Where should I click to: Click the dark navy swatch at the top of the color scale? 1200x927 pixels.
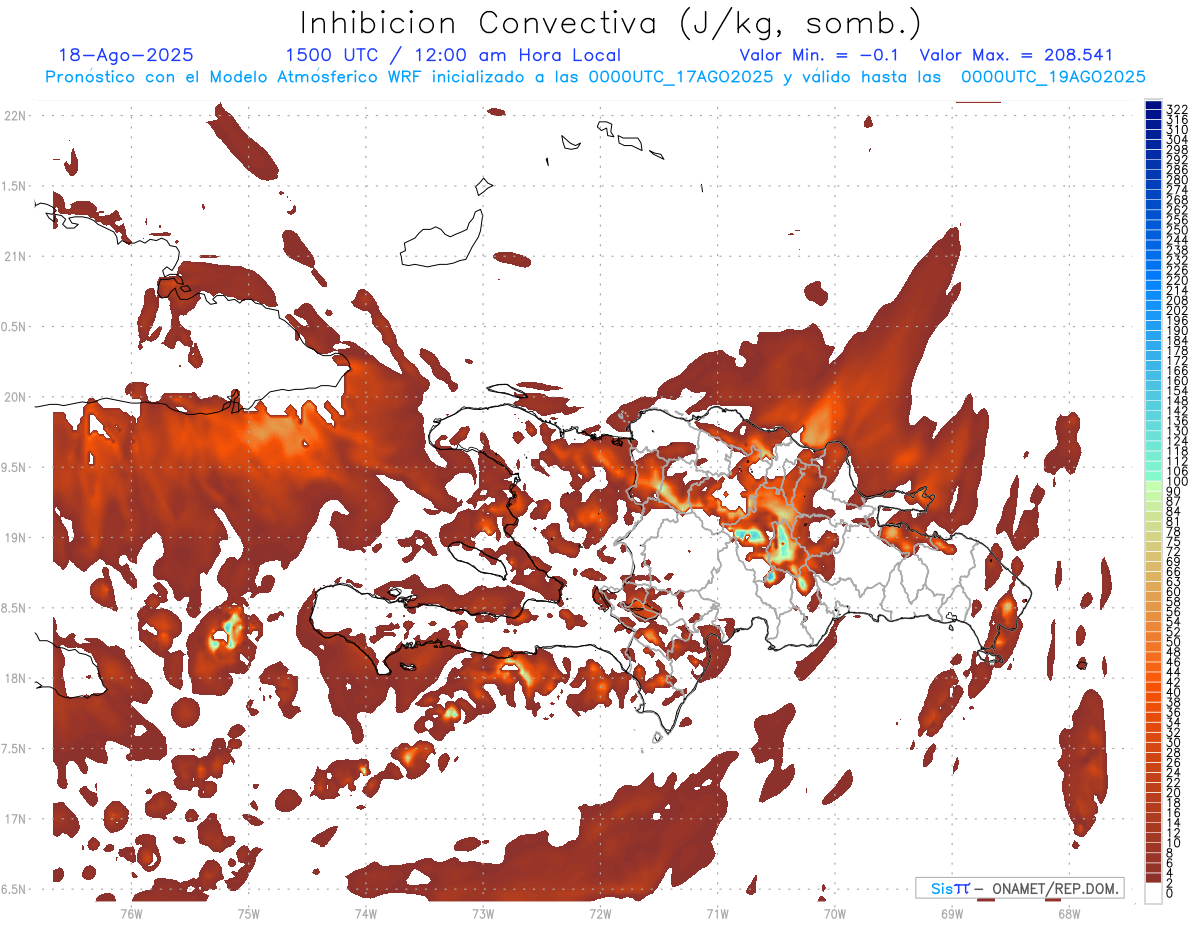coord(1153,105)
